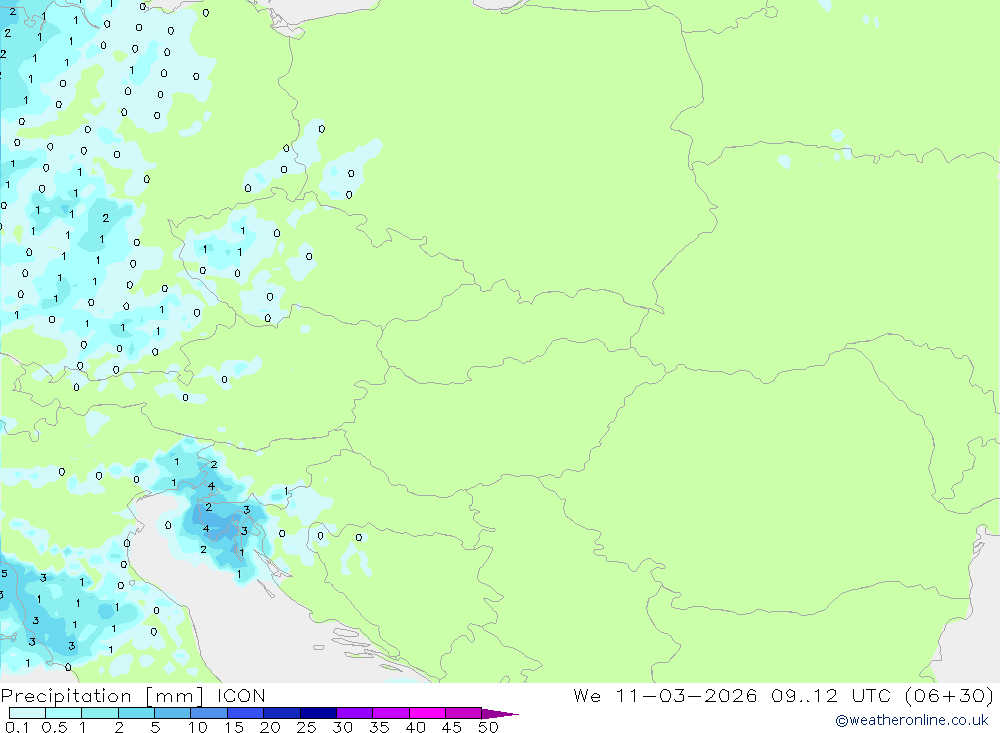Pick the 0.1–0.5 mm lightest cyan legend swatch

pyautogui.click(x=27, y=713)
